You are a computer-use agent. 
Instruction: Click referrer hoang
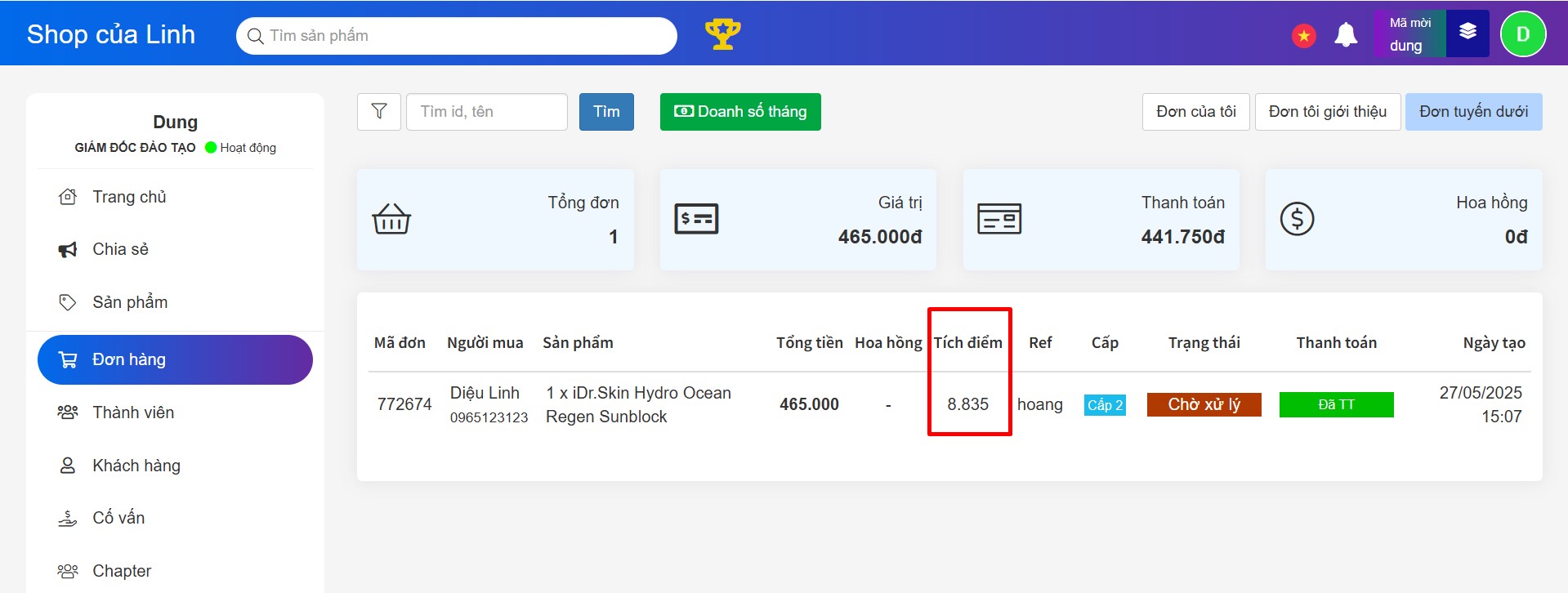tap(1040, 404)
